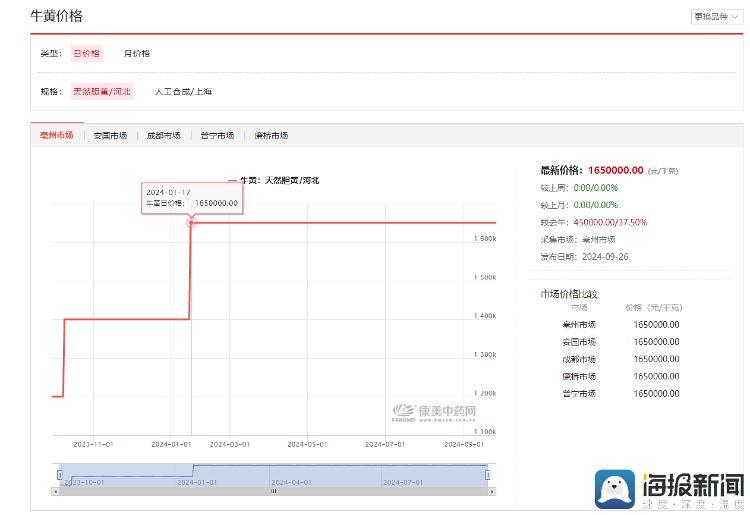Open the dropdown in the top-right corner

point(715,17)
